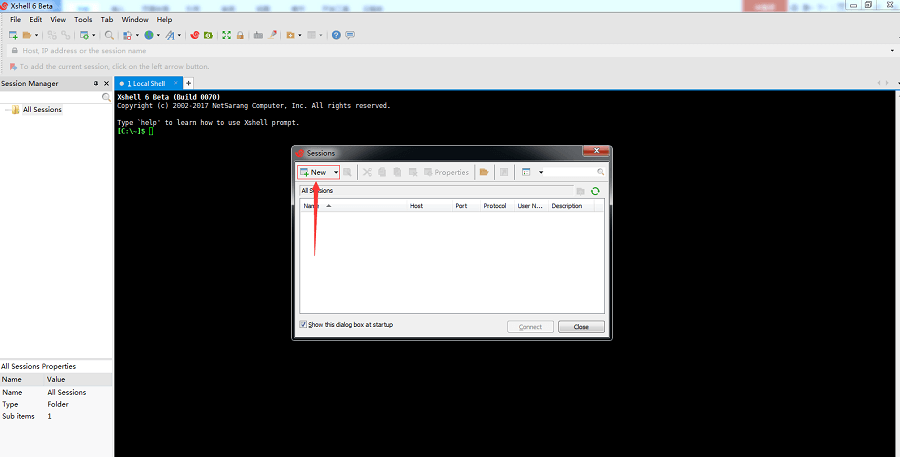
Task: Open the Edit menu
Action: click(x=36, y=20)
